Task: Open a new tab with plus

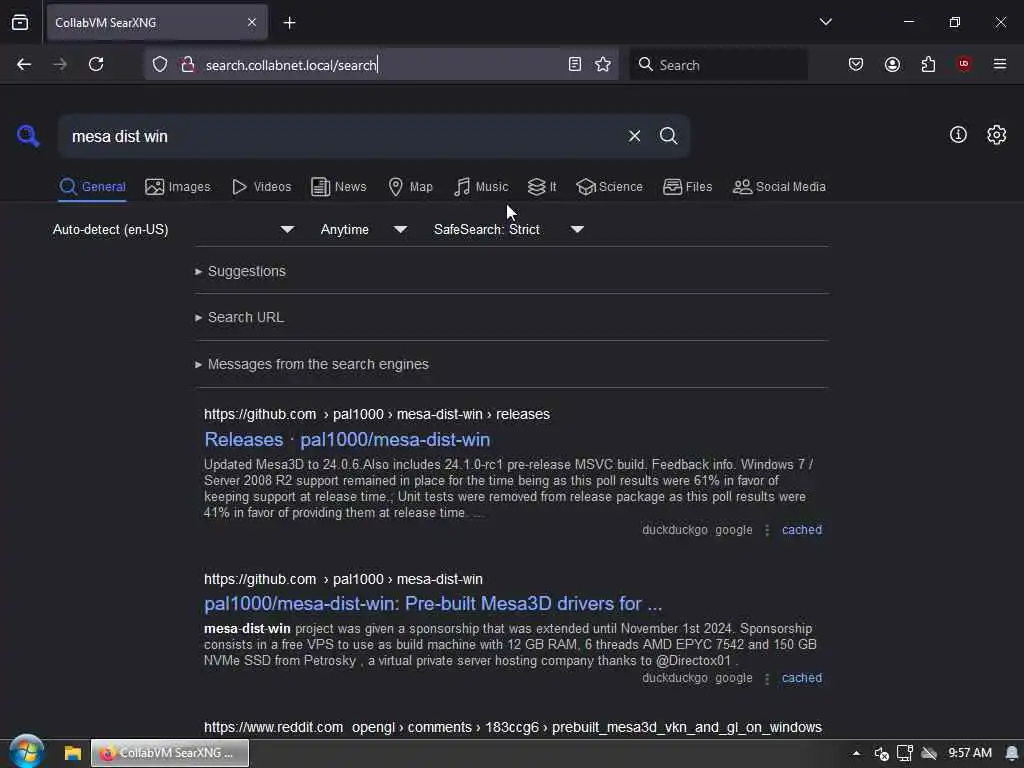Action: (289, 23)
